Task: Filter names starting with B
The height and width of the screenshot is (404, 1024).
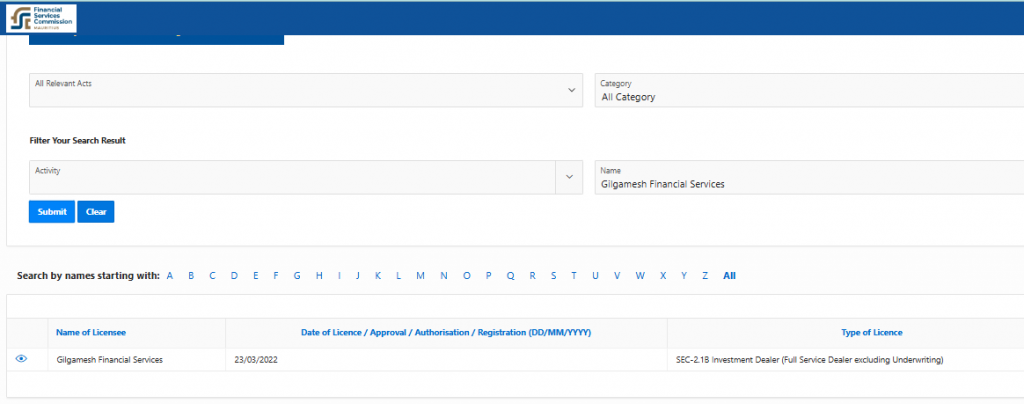Action: click(x=191, y=275)
